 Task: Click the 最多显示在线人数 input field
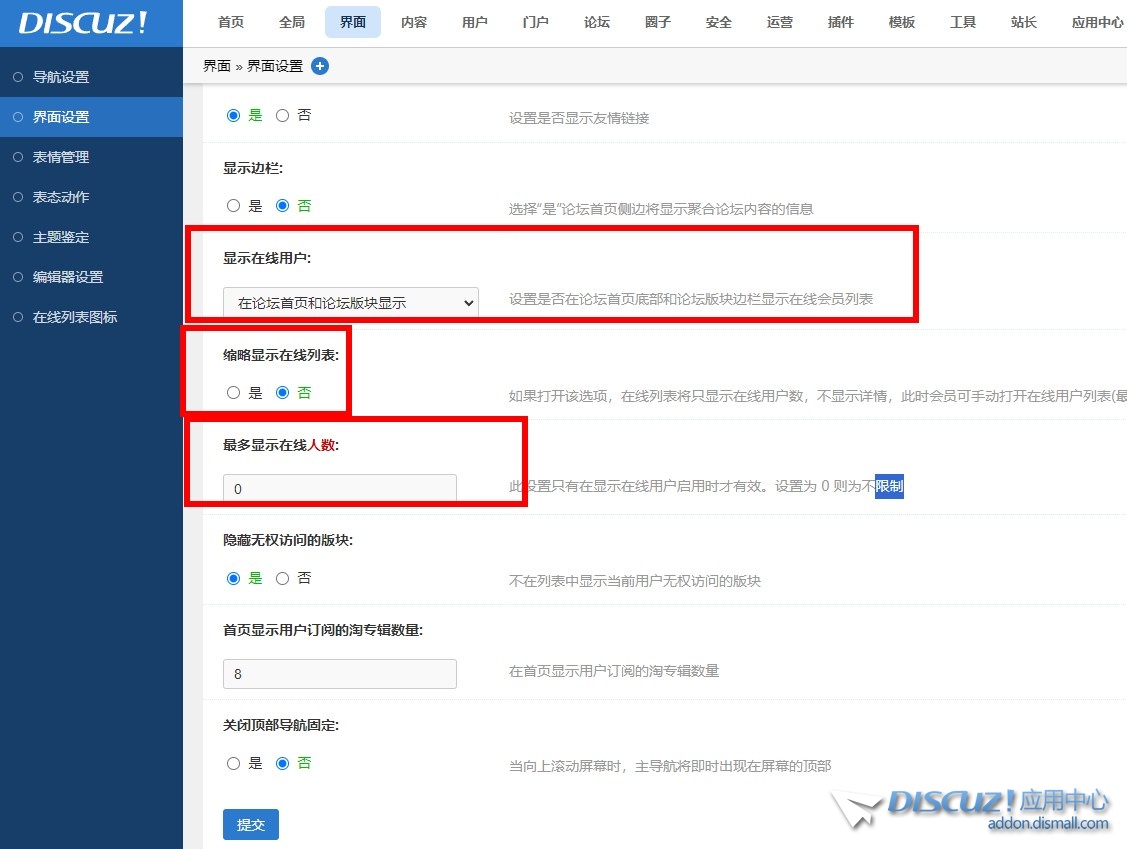click(x=340, y=489)
